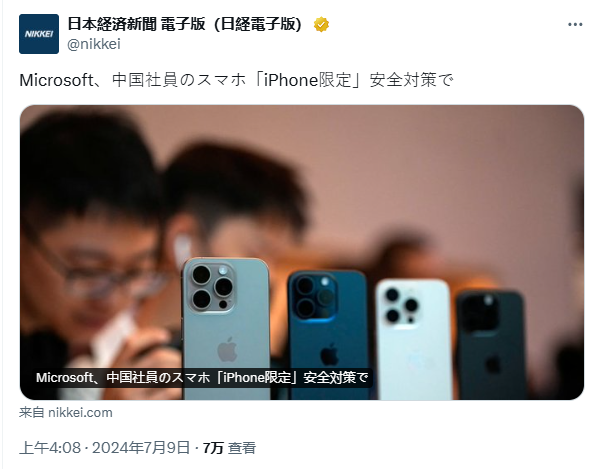Click the black iPhone in the card image
The image size is (600, 469).
492,344
